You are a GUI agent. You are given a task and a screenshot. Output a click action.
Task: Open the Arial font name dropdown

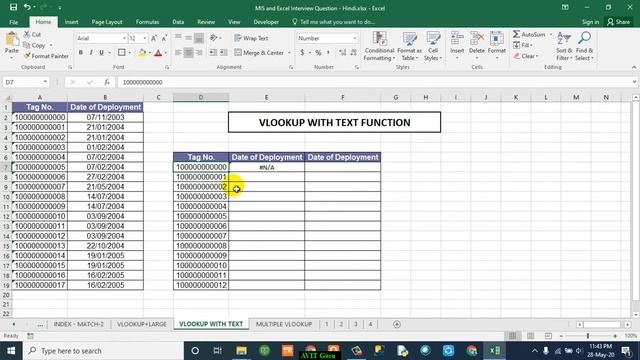(x=124, y=38)
